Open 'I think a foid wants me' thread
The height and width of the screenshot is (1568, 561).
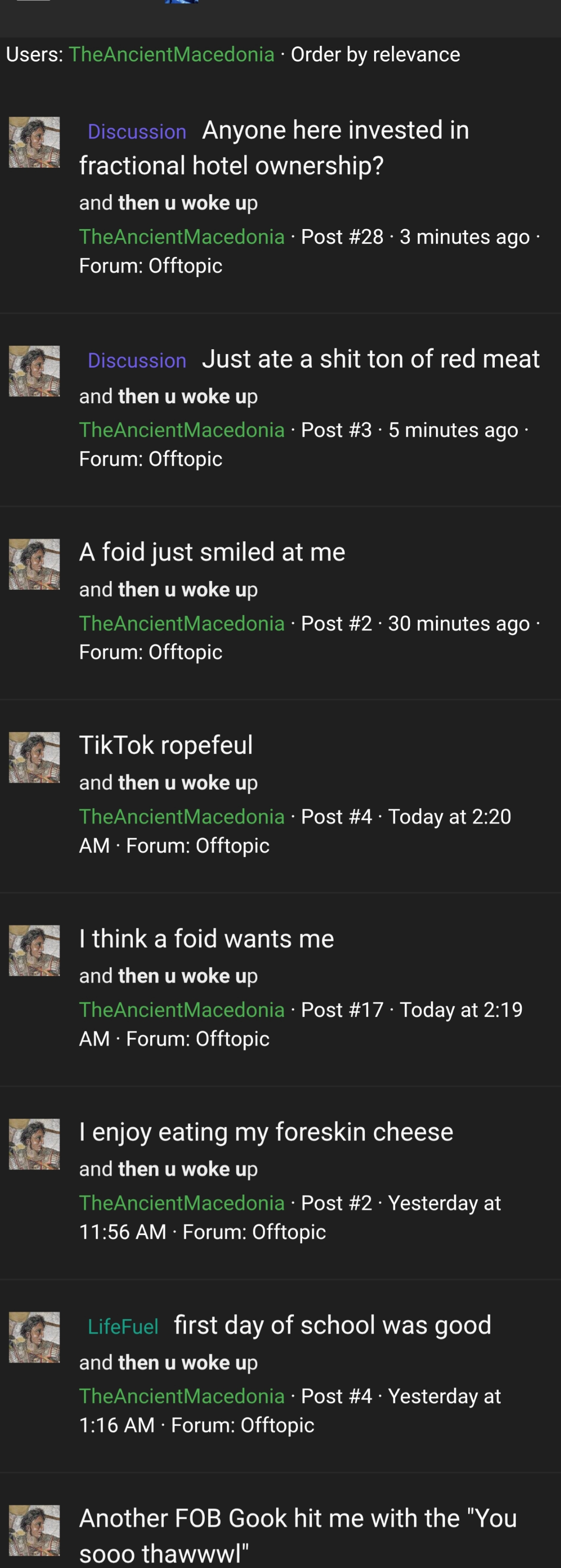(206, 939)
